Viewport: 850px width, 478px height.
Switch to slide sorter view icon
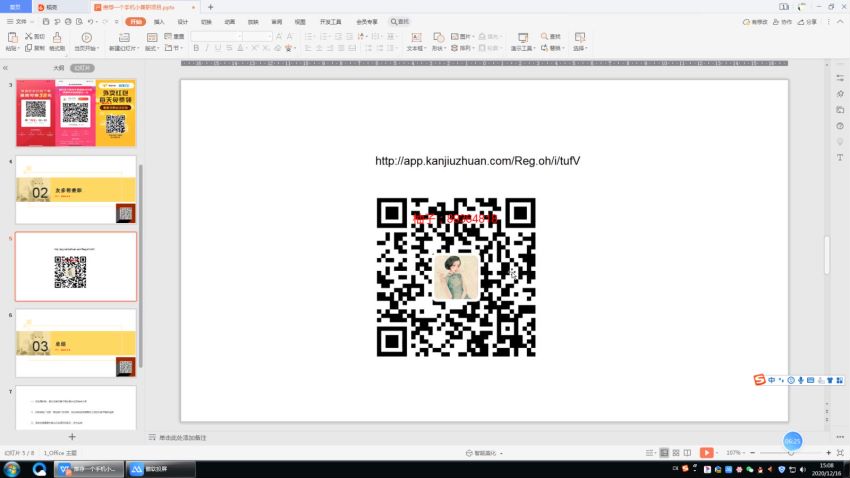[676, 453]
